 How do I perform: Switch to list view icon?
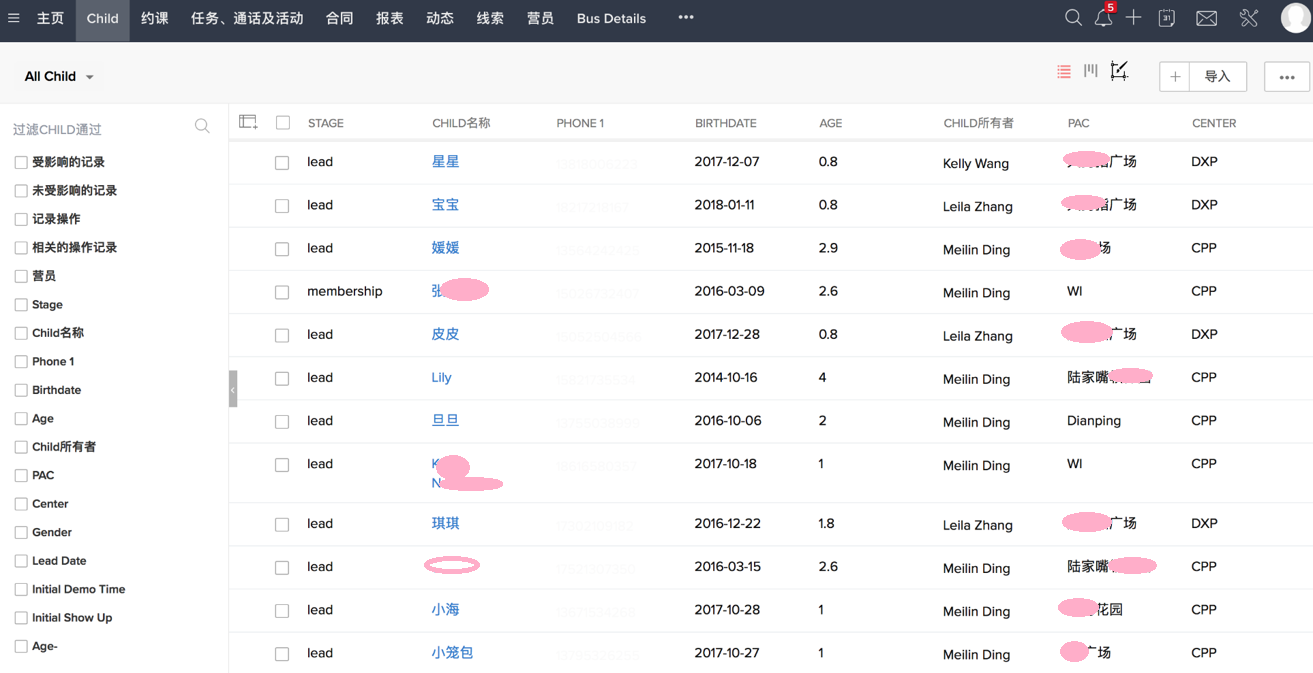click(1063, 71)
